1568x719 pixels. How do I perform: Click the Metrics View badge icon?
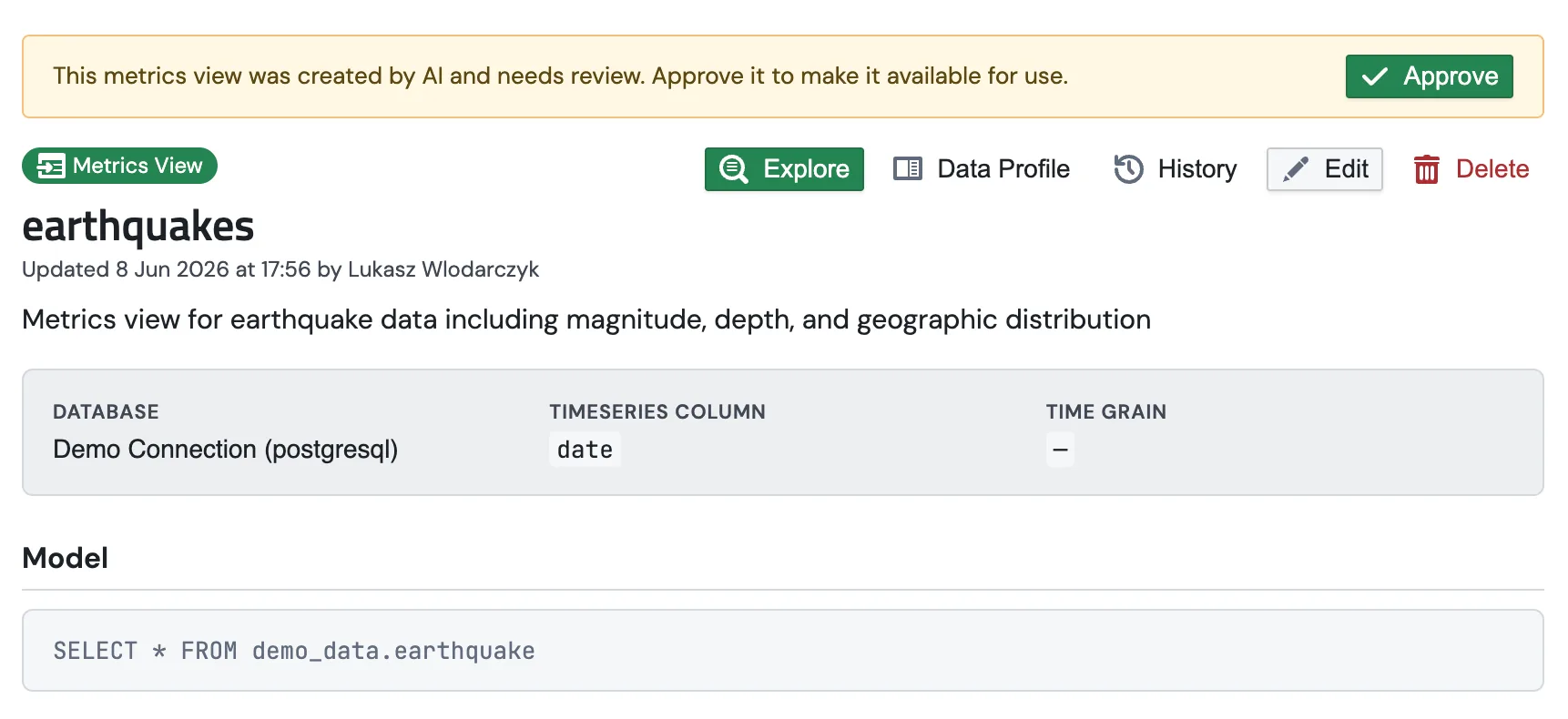[51, 167]
